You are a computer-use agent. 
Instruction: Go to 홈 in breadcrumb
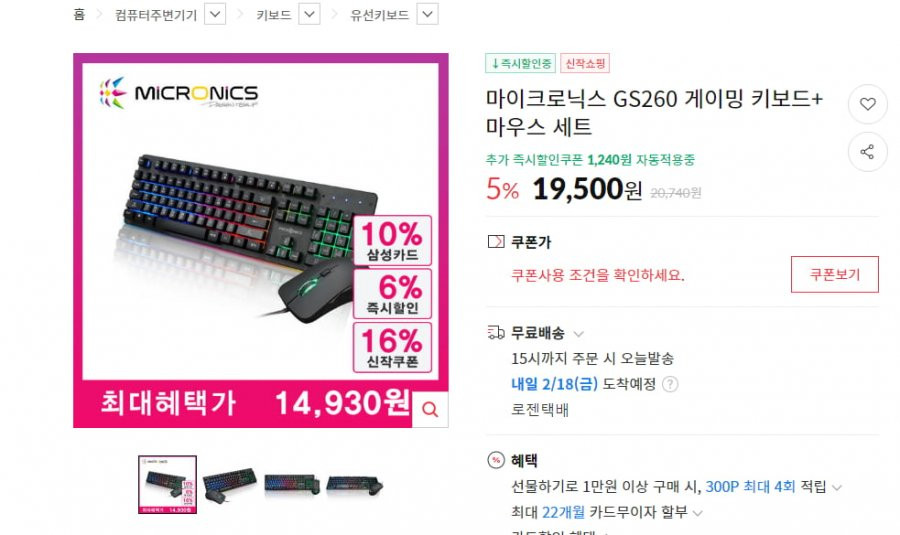79,14
